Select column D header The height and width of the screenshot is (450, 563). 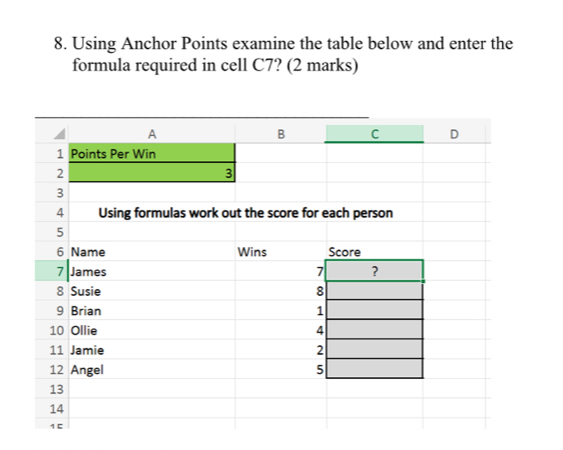(x=454, y=134)
